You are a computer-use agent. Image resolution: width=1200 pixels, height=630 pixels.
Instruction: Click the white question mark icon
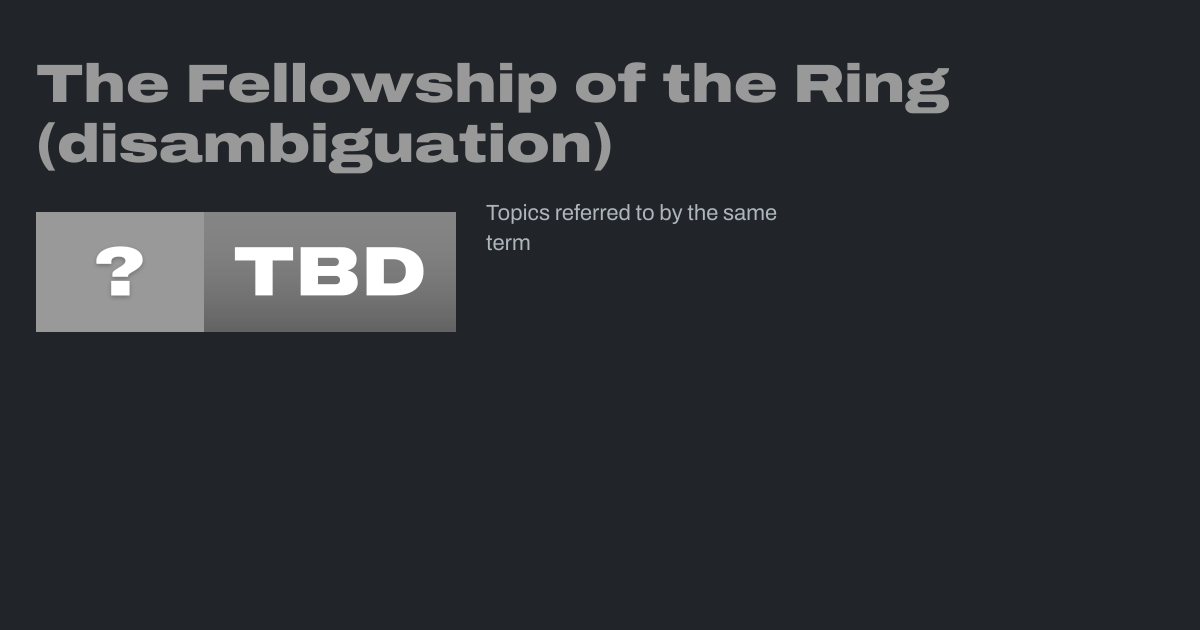tap(120, 272)
